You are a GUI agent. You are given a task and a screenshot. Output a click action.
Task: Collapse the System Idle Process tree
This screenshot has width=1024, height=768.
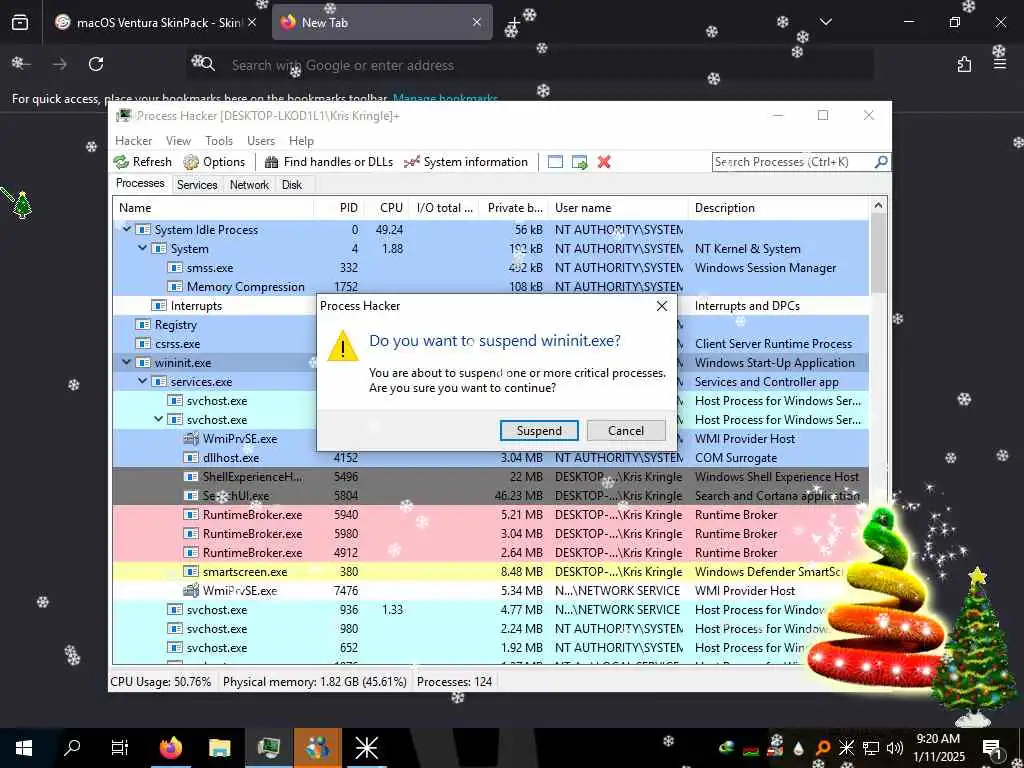coord(127,229)
